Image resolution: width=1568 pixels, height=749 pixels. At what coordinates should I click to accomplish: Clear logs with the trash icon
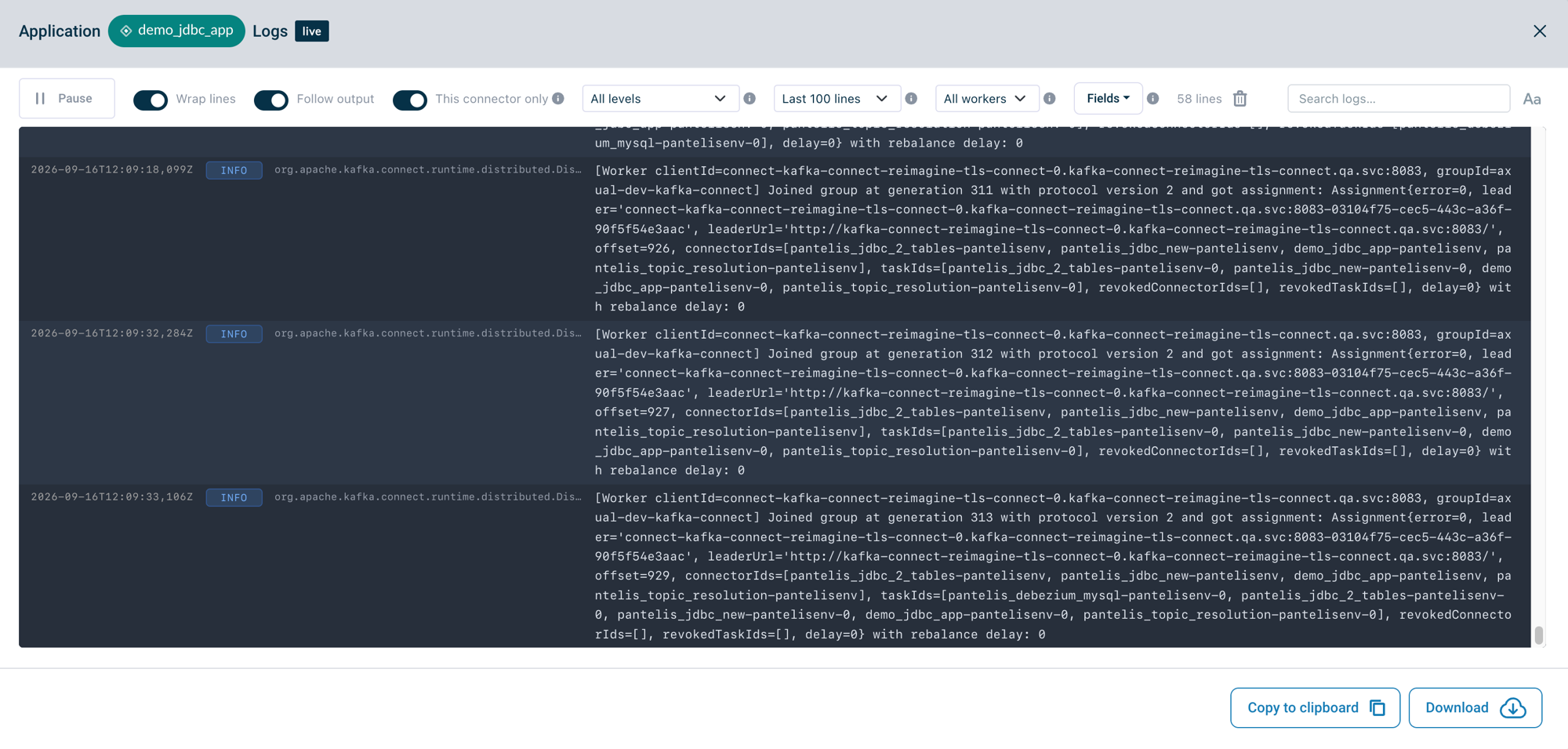click(1240, 99)
